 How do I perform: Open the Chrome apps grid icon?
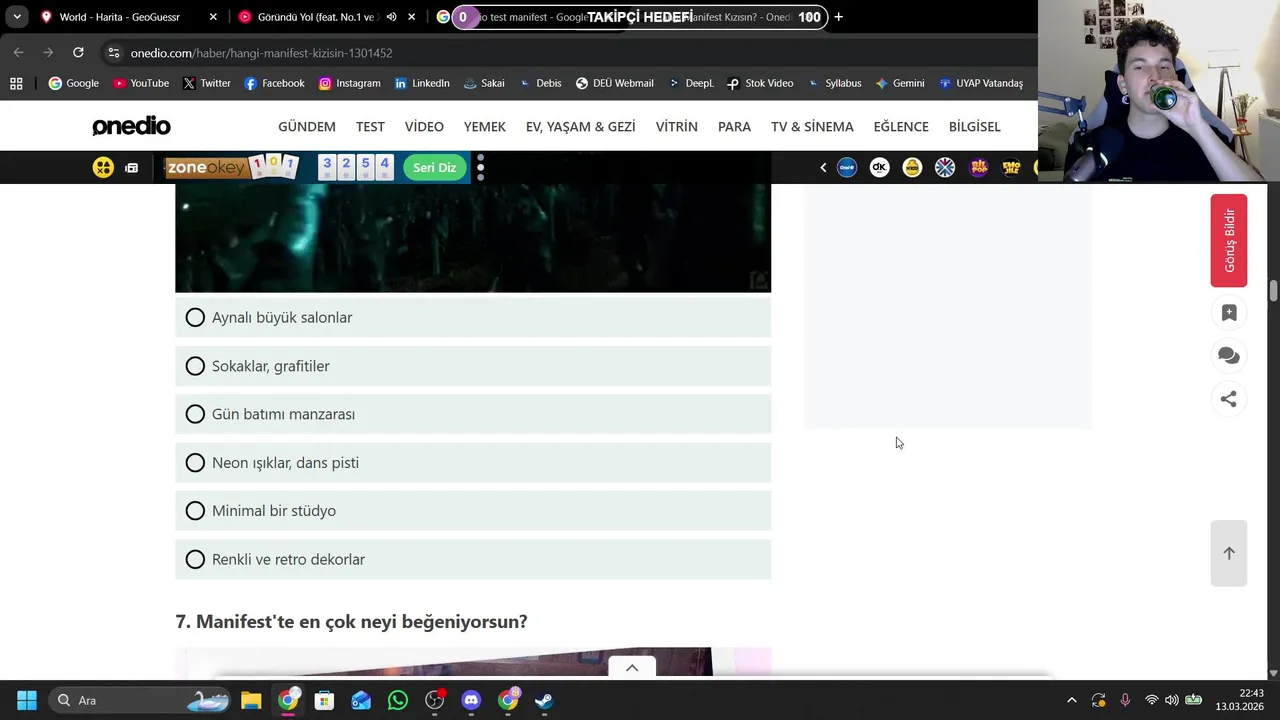pos(16,83)
